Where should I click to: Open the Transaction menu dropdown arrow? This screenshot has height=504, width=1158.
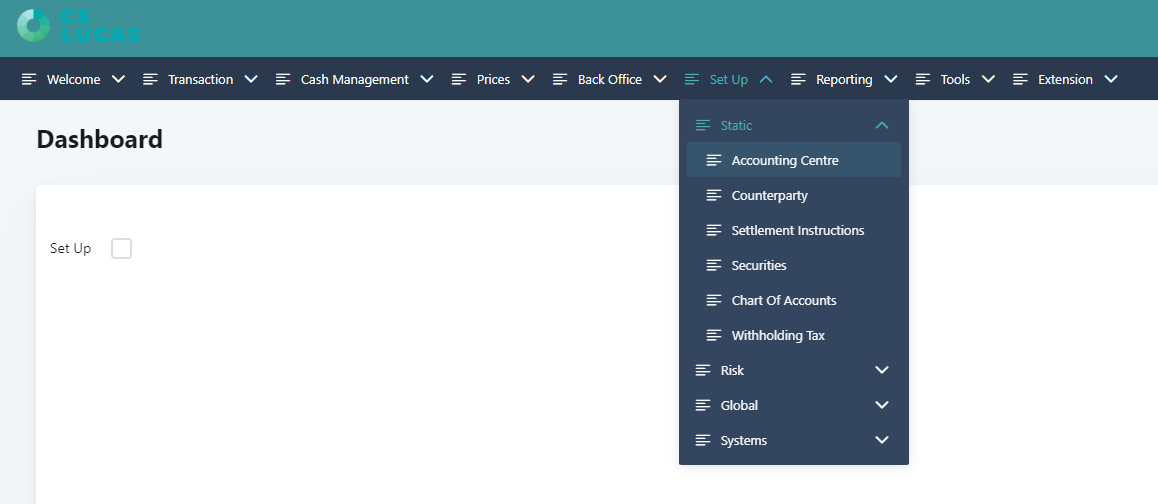click(251, 79)
